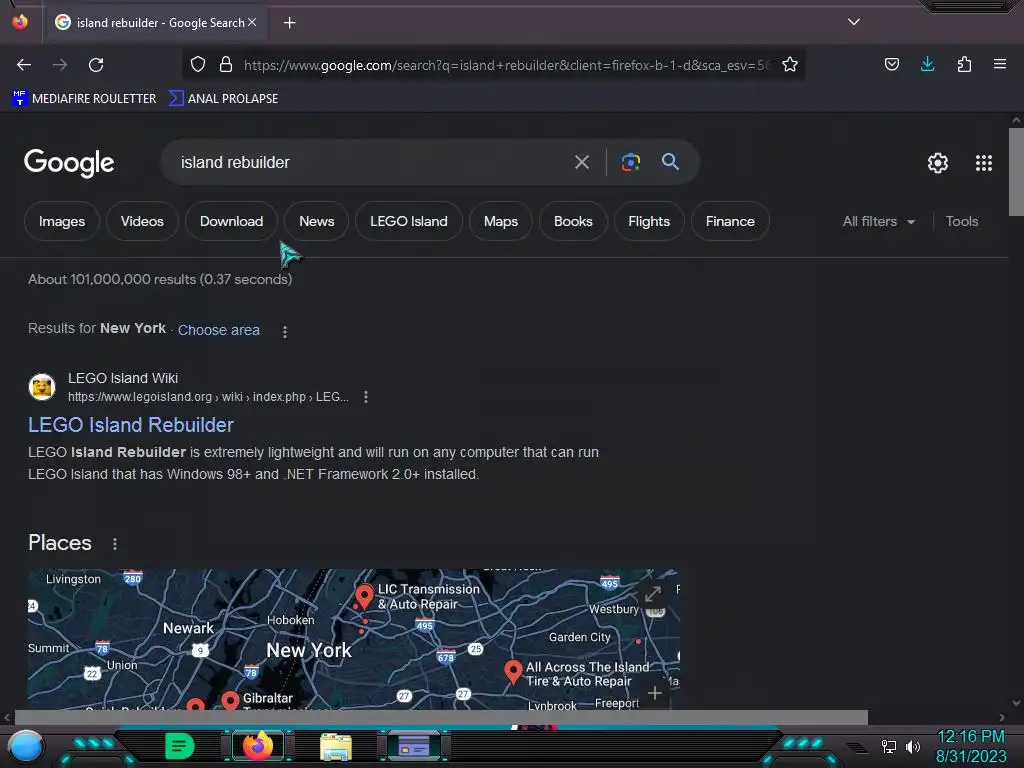
Task: Open the volume speaker tray icon
Action: (x=913, y=746)
